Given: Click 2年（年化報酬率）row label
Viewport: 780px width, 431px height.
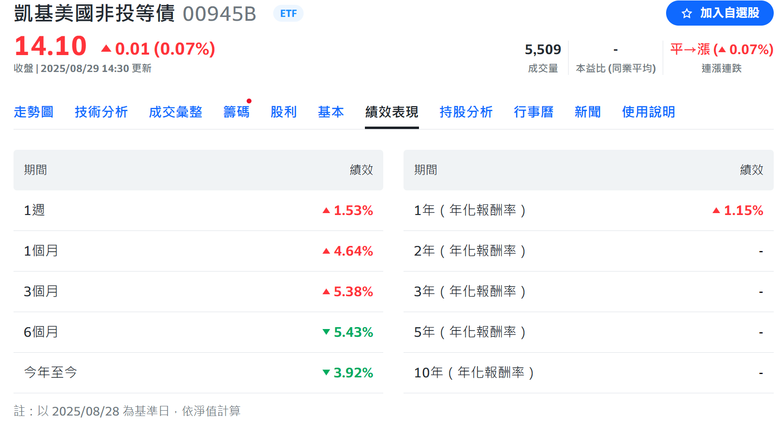Looking at the screenshot, I should pos(470,251).
